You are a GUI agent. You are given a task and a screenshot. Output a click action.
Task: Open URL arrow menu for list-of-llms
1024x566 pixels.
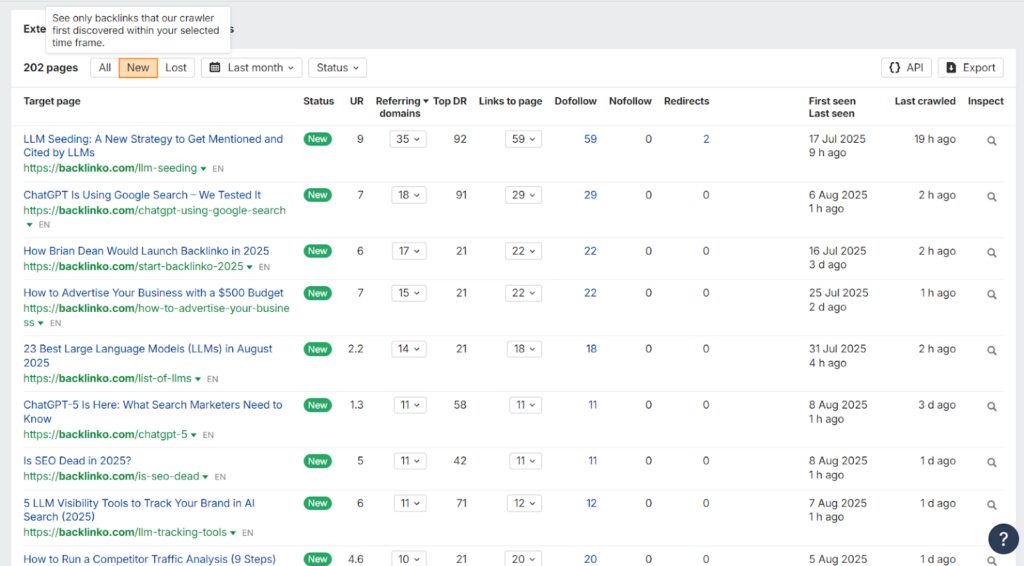[x=198, y=379]
